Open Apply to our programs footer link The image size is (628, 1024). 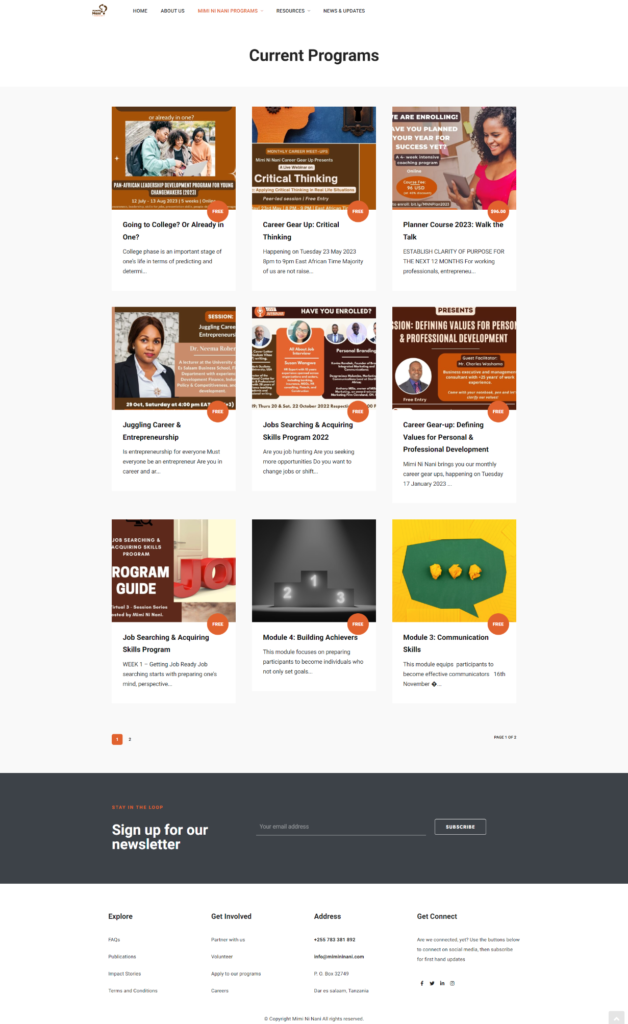click(236, 974)
